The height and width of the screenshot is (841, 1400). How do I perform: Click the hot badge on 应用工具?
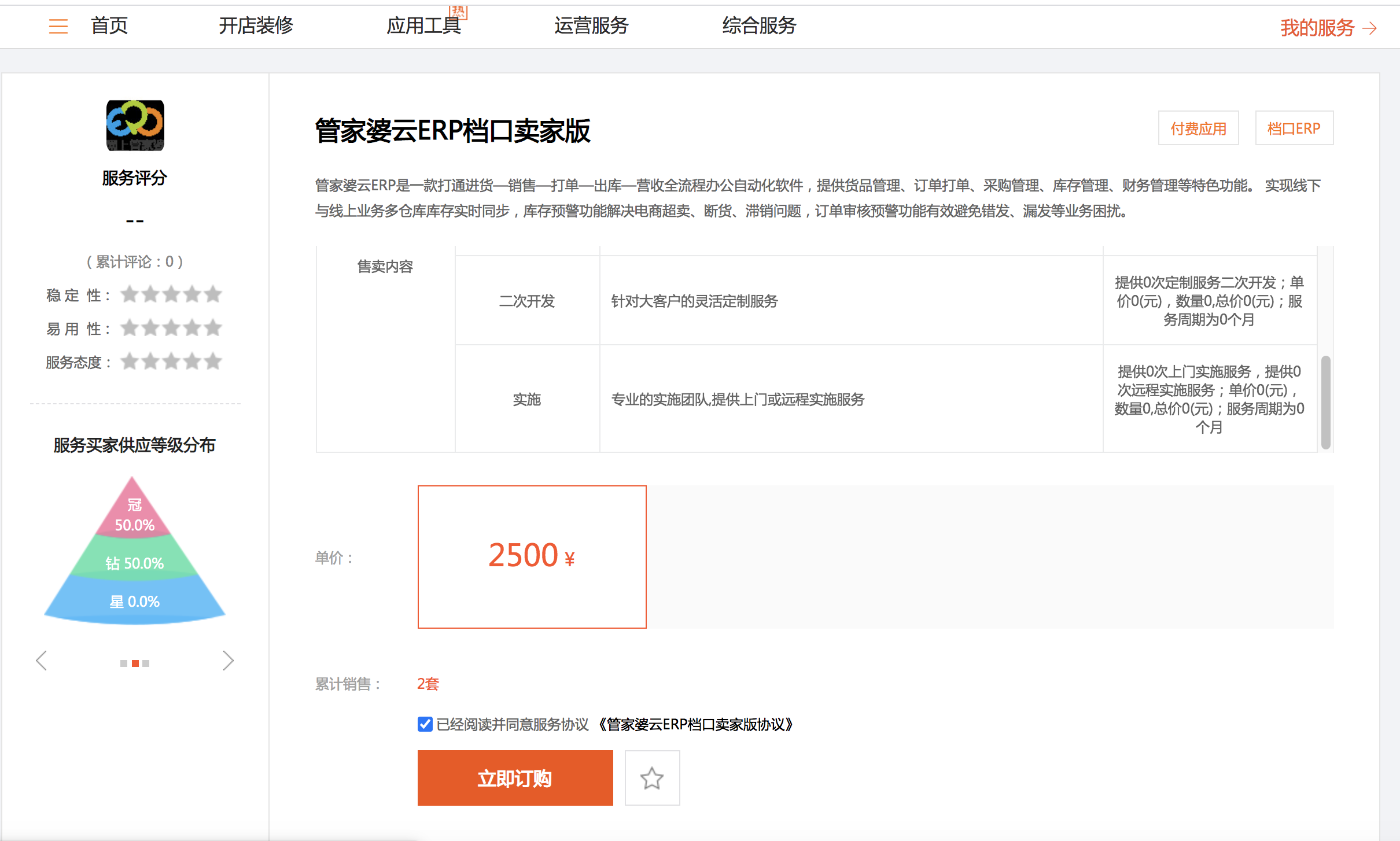[458, 12]
